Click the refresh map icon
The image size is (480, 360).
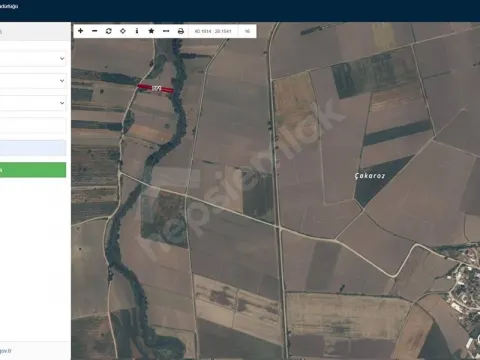coord(109,31)
